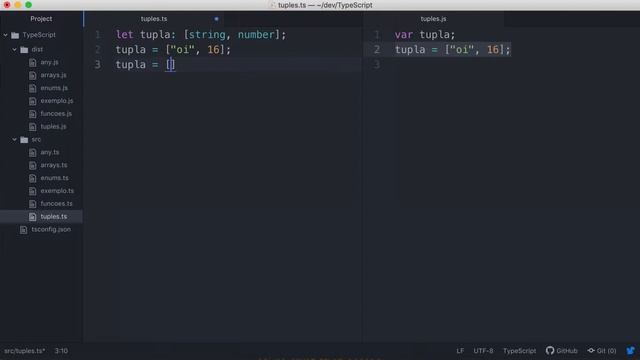The image size is (640, 360).
Task: Click the modified dot on tuples.ts tab
Action: point(216,19)
